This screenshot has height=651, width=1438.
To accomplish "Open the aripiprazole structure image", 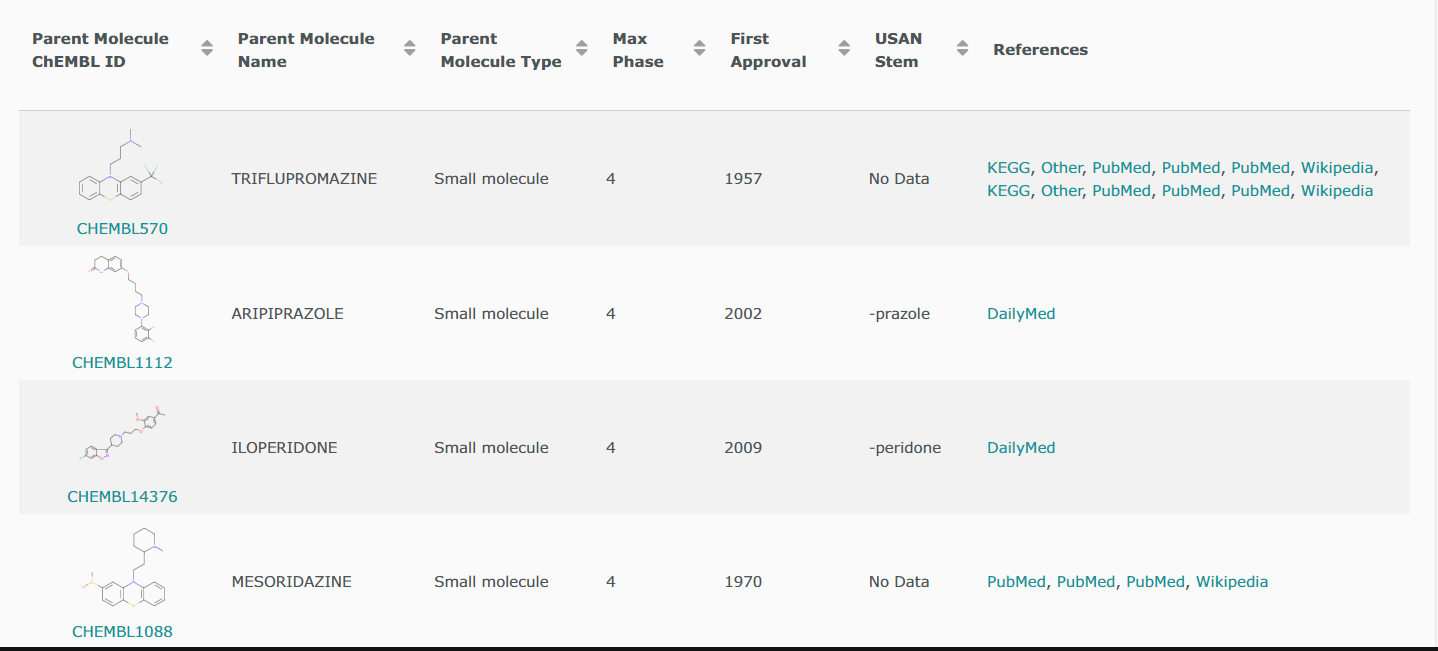I will coord(122,300).
